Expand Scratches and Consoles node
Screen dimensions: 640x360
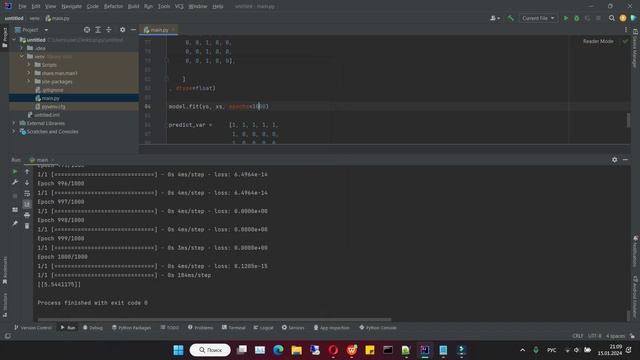coord(14,131)
